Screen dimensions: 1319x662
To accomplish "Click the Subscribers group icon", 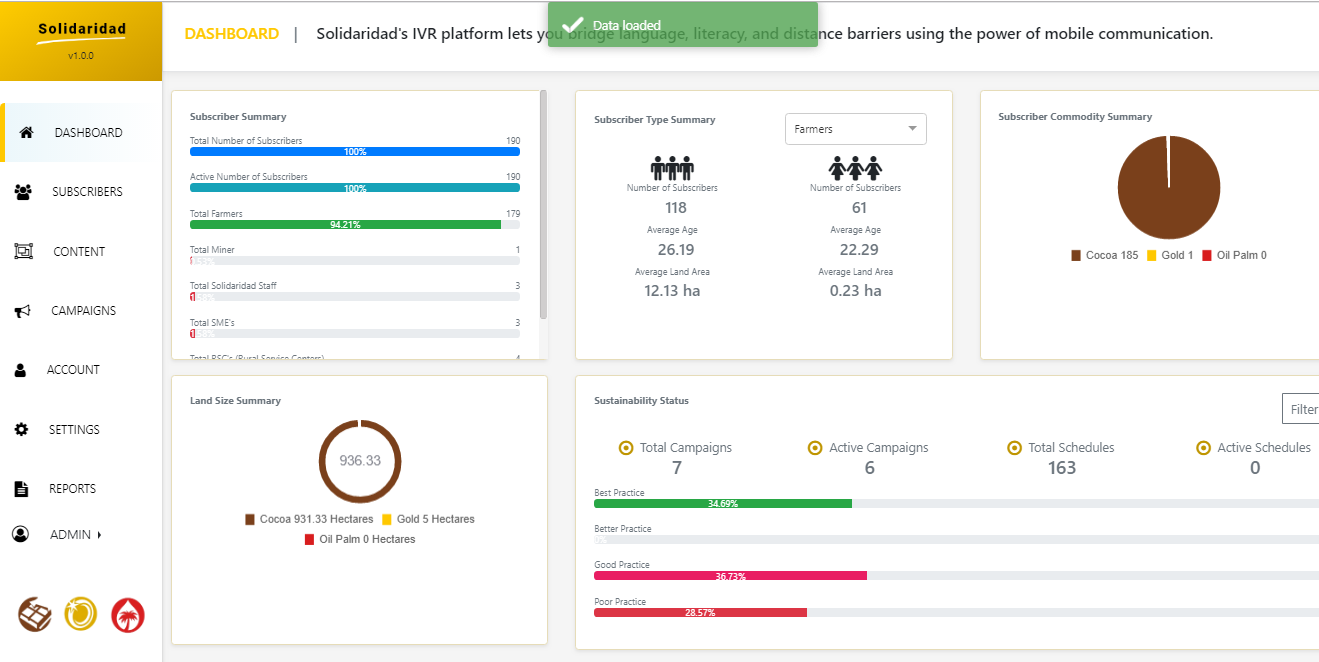I will click(23, 192).
